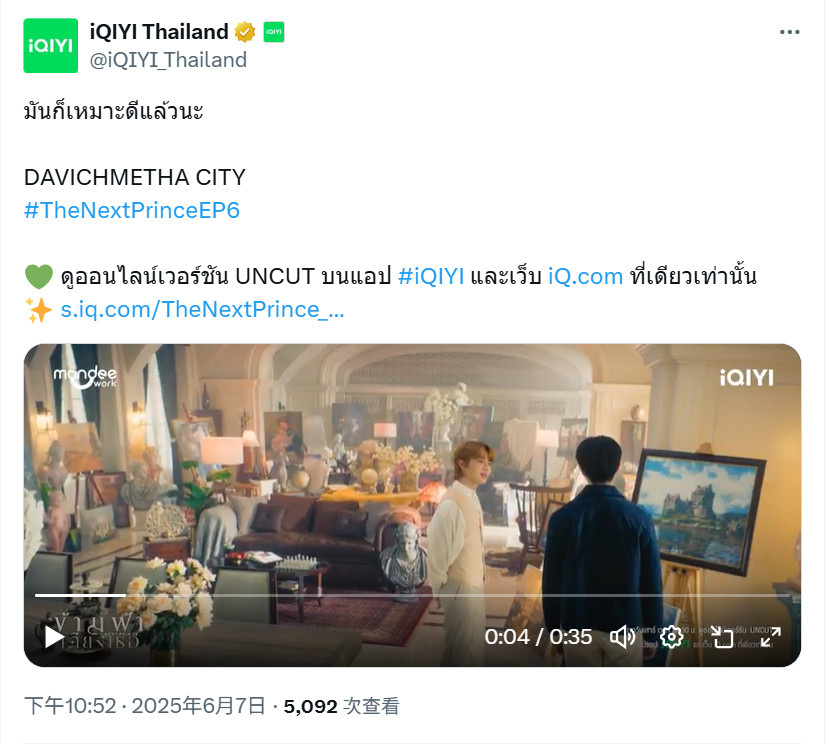
Task: Play the video with the play button
Action: pyautogui.click(x=53, y=637)
